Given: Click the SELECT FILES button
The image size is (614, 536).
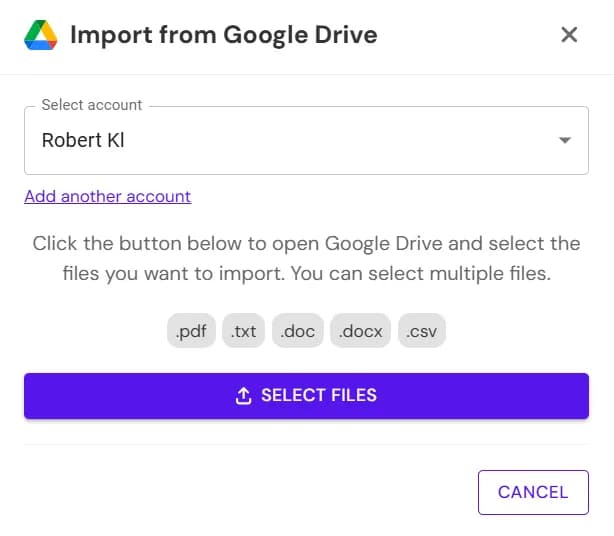Looking at the screenshot, I should [x=306, y=396].
